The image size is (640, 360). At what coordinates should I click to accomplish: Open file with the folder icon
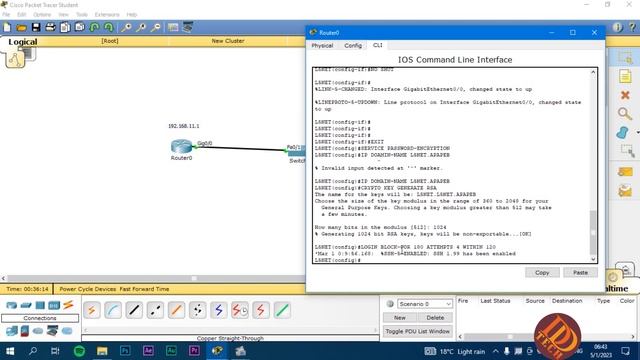pos(21,27)
